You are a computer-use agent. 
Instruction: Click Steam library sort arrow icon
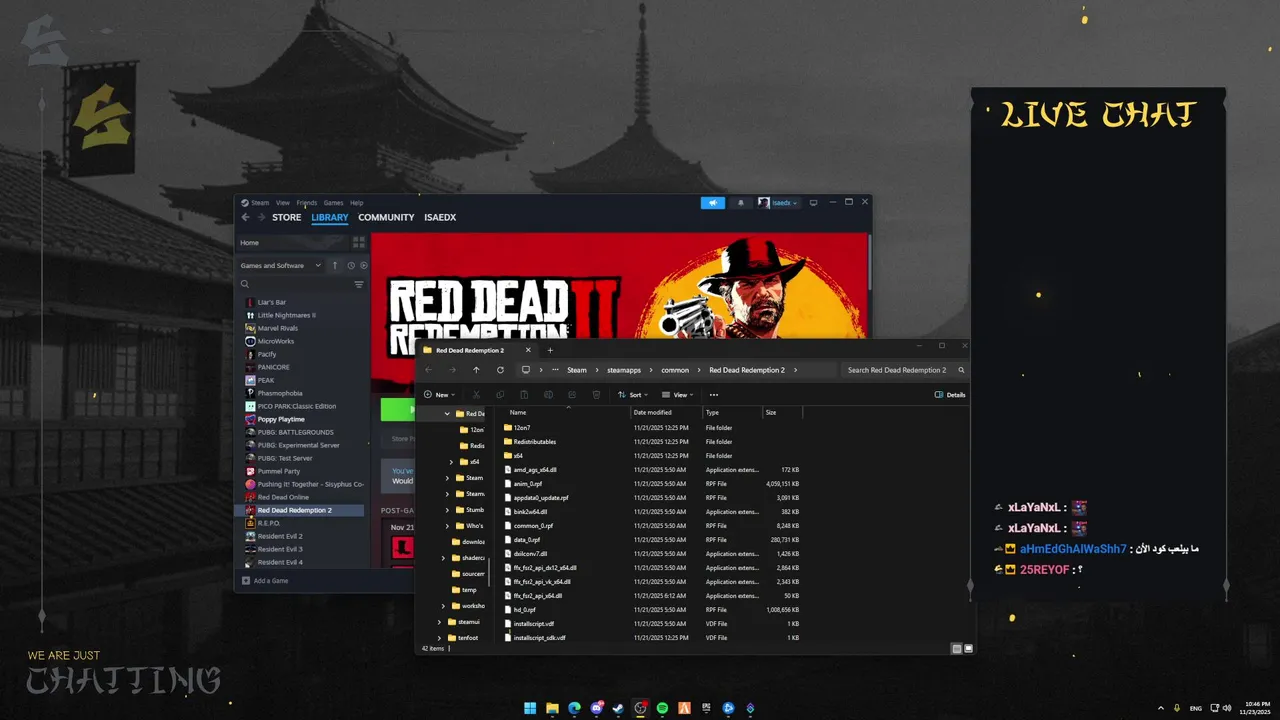(335, 266)
